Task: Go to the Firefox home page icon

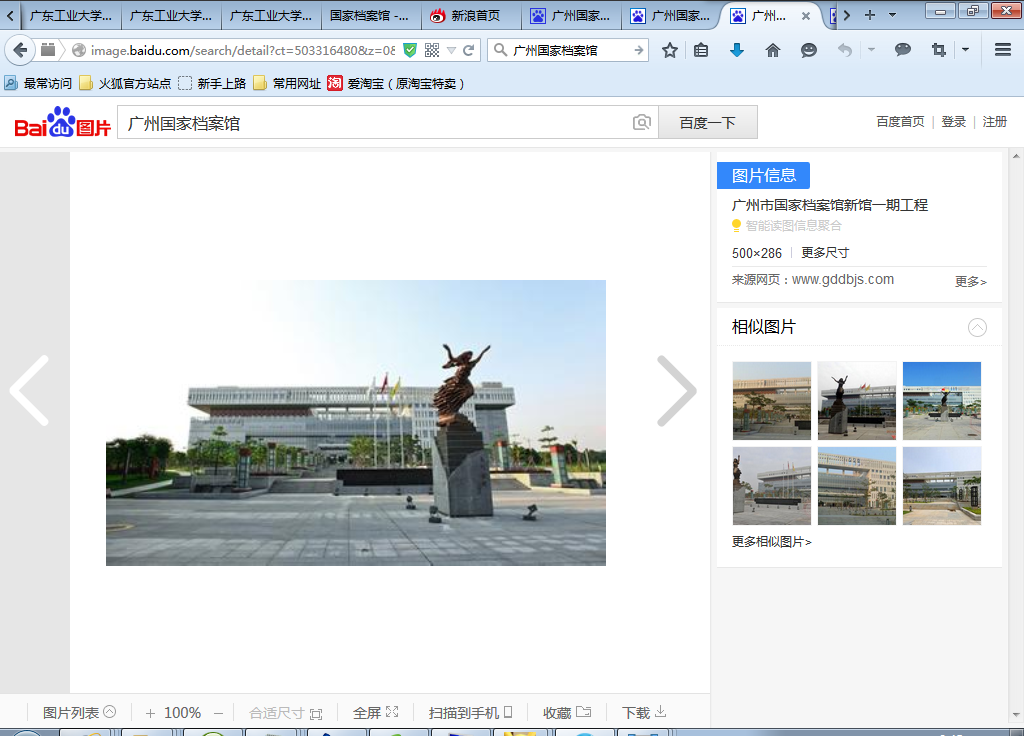Action: click(x=773, y=50)
